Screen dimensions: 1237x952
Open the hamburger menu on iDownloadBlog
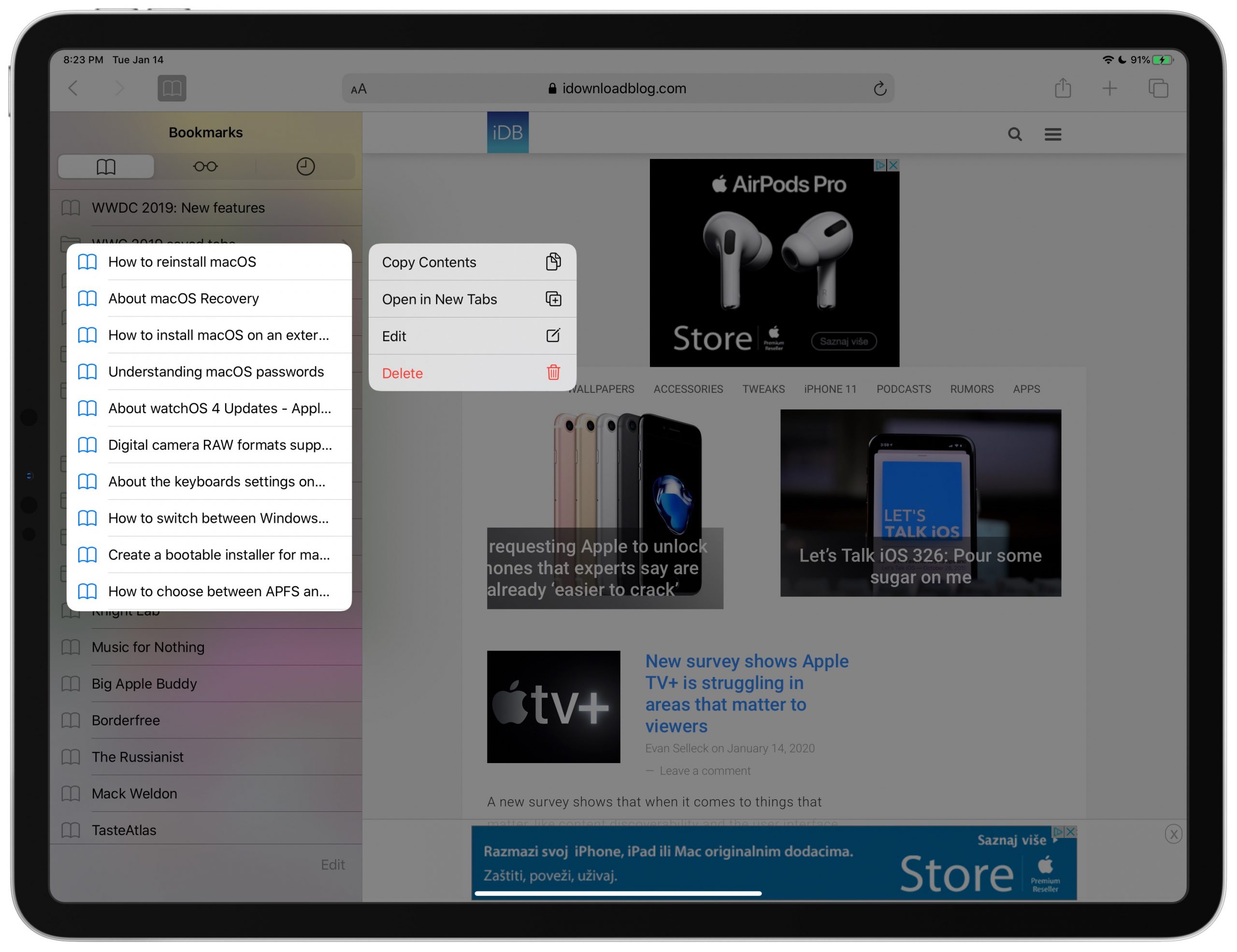1052,134
